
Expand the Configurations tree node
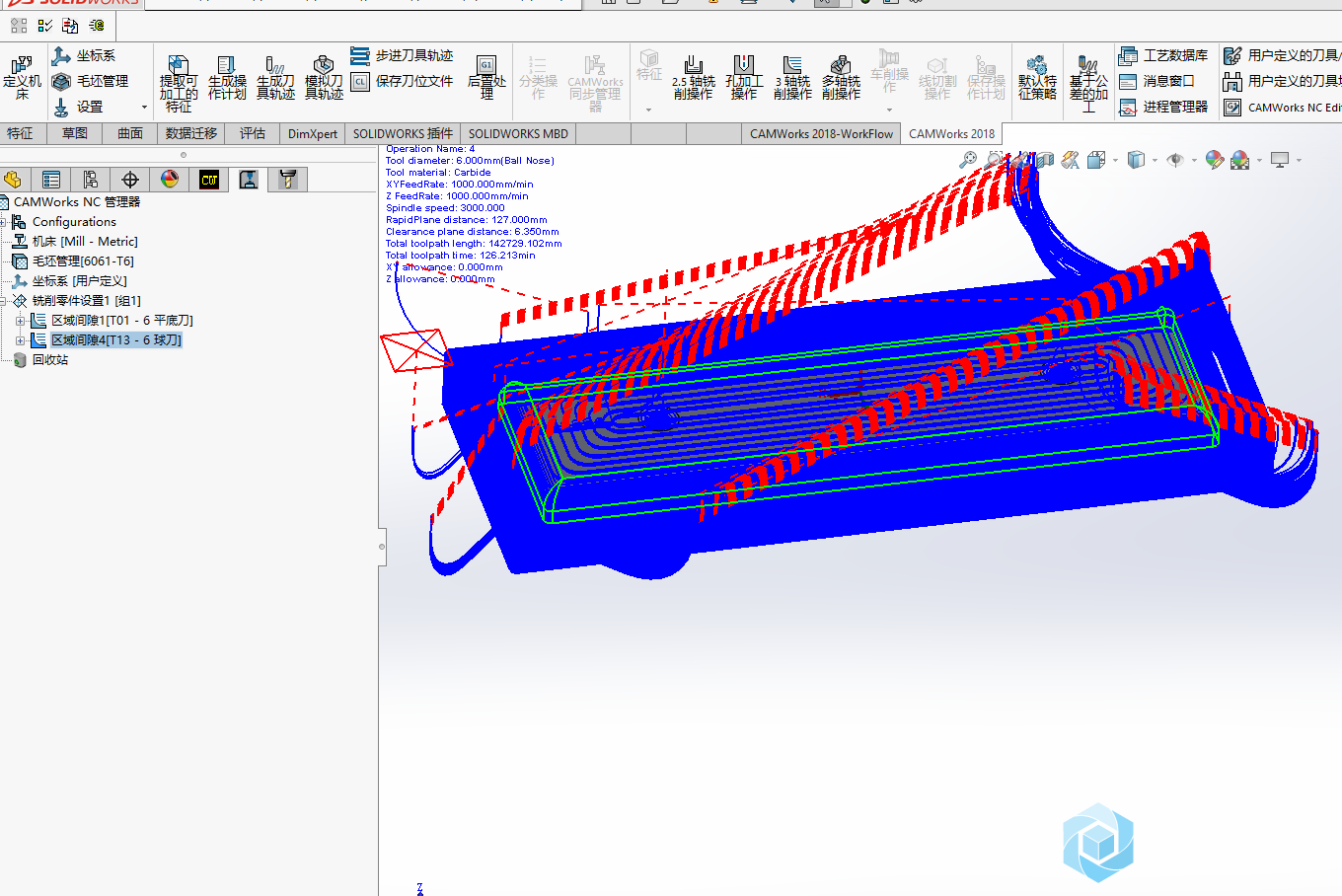click(x=3, y=222)
